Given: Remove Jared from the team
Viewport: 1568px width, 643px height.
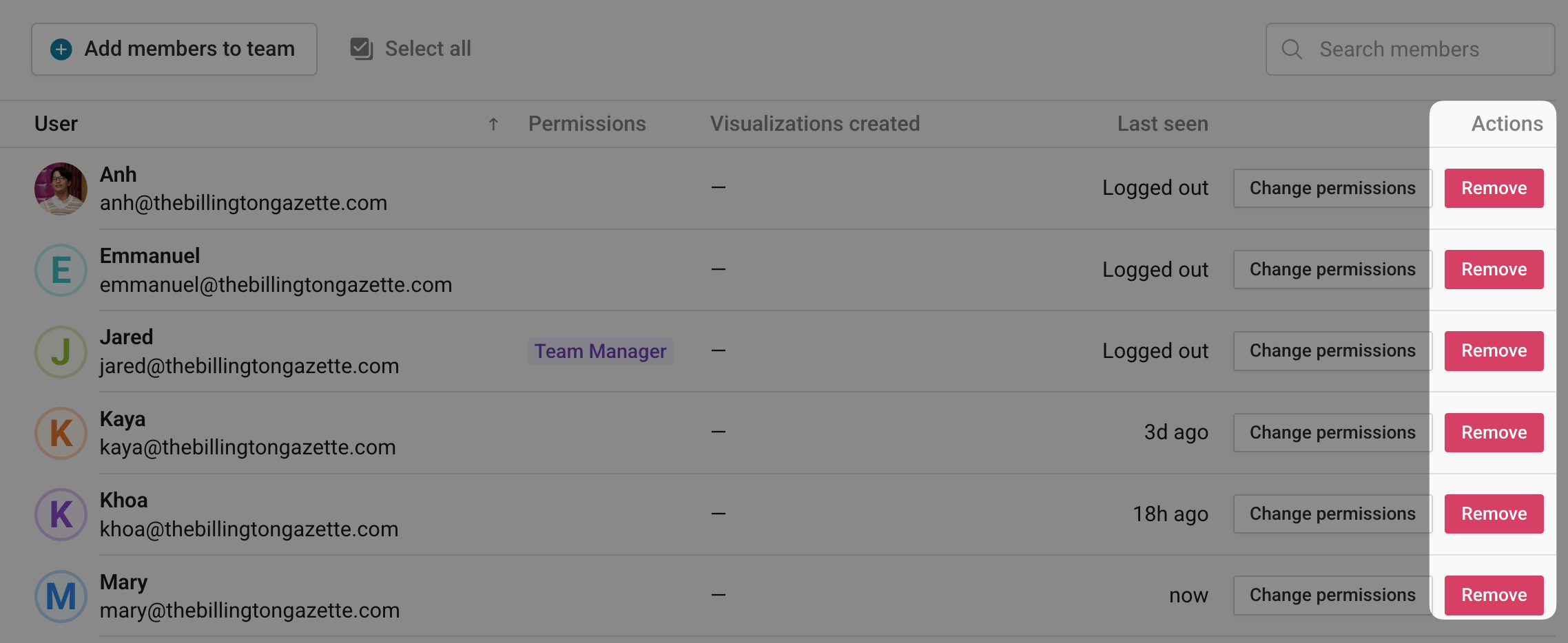Looking at the screenshot, I should point(1494,350).
